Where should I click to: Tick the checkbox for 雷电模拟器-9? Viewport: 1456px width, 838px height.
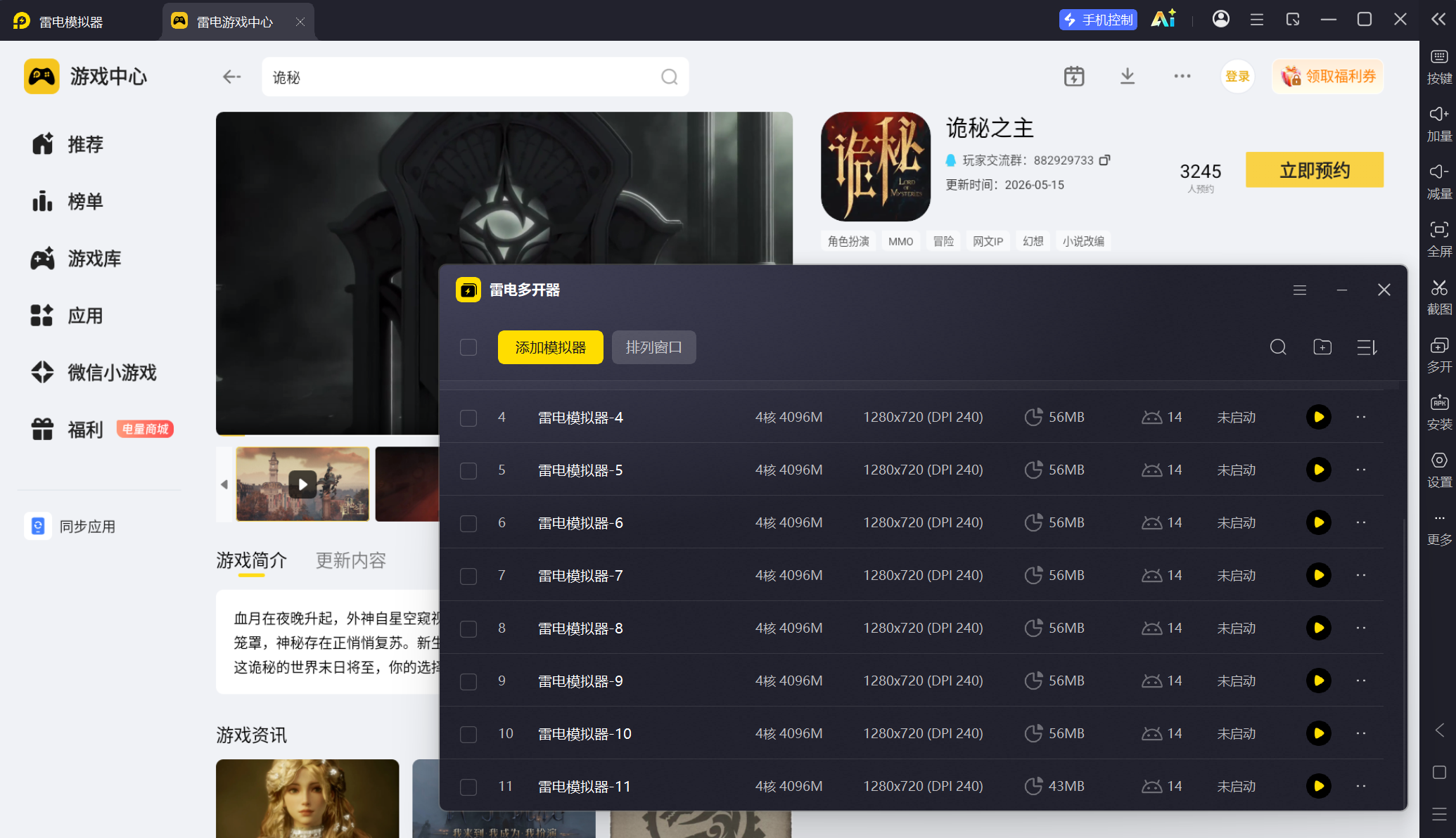pos(468,681)
